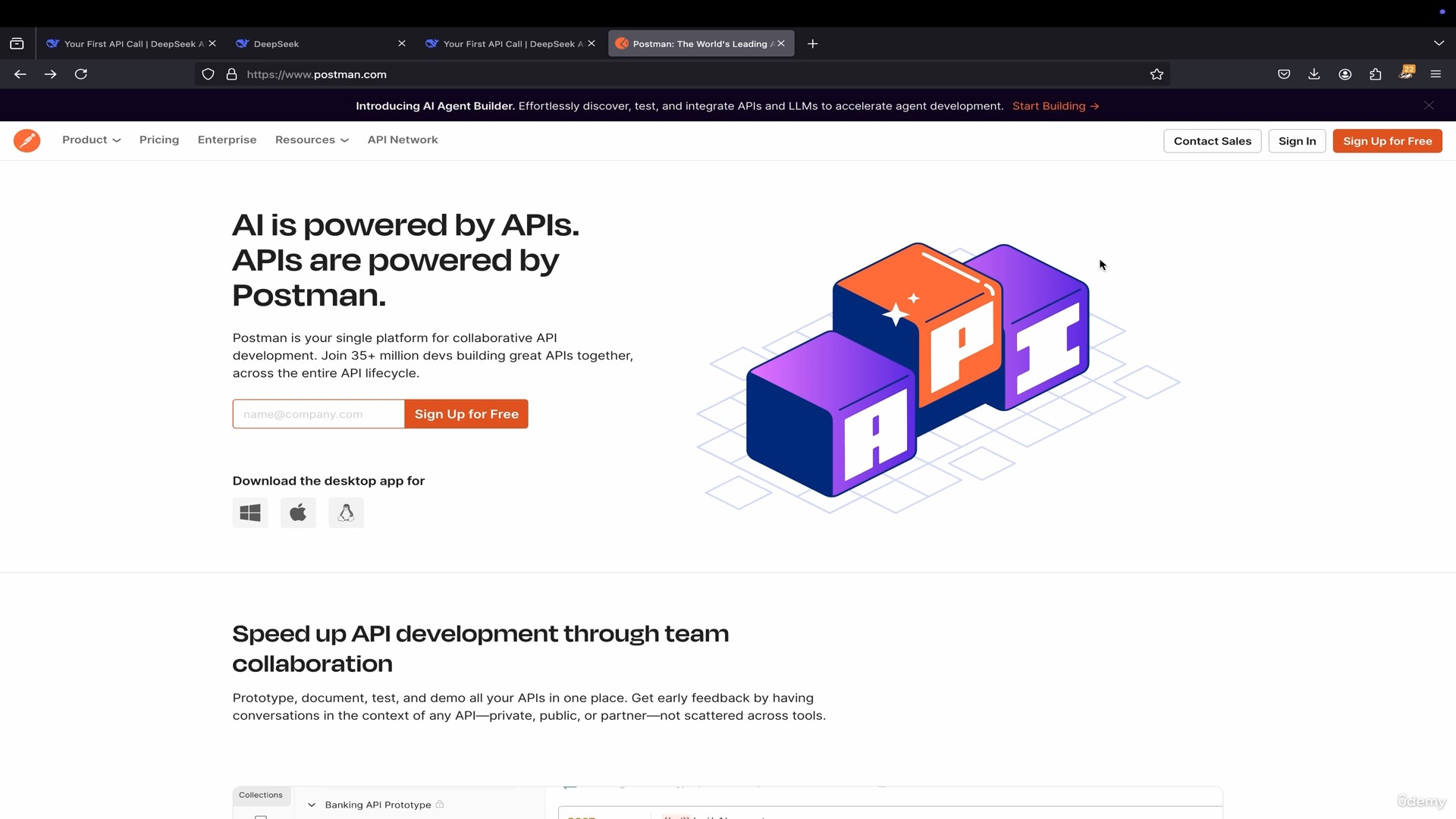Image resolution: width=1456 pixels, height=819 pixels.
Task: Open the extensions puzzle icon
Action: (1375, 74)
